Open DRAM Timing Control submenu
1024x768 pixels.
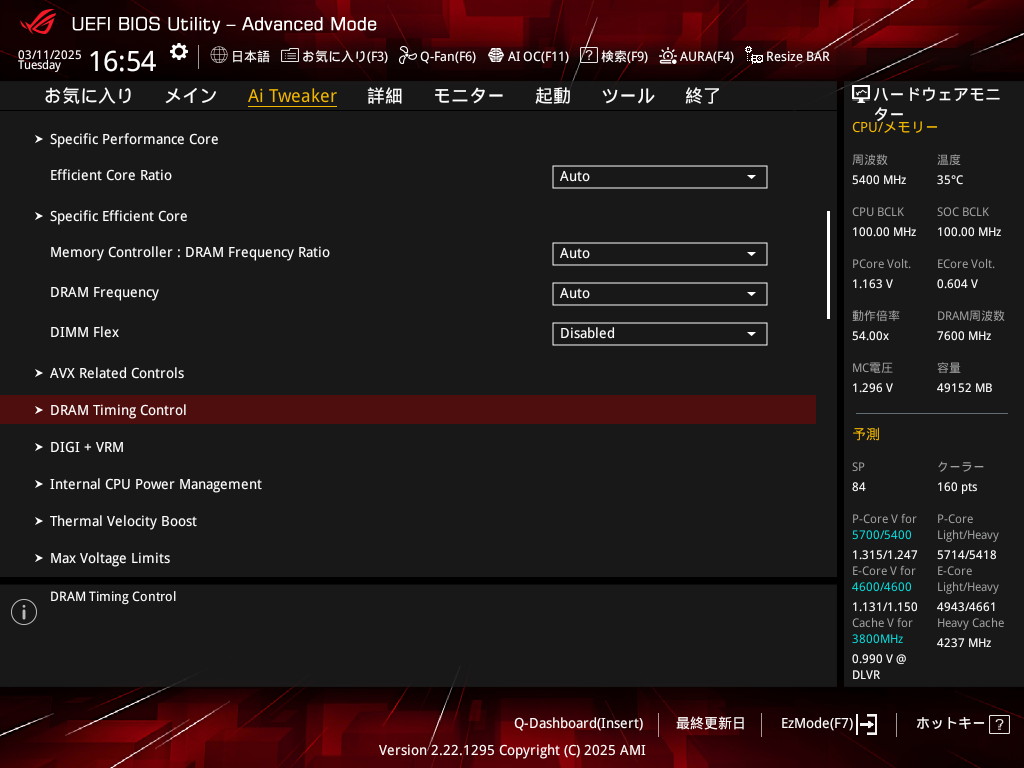coord(408,409)
